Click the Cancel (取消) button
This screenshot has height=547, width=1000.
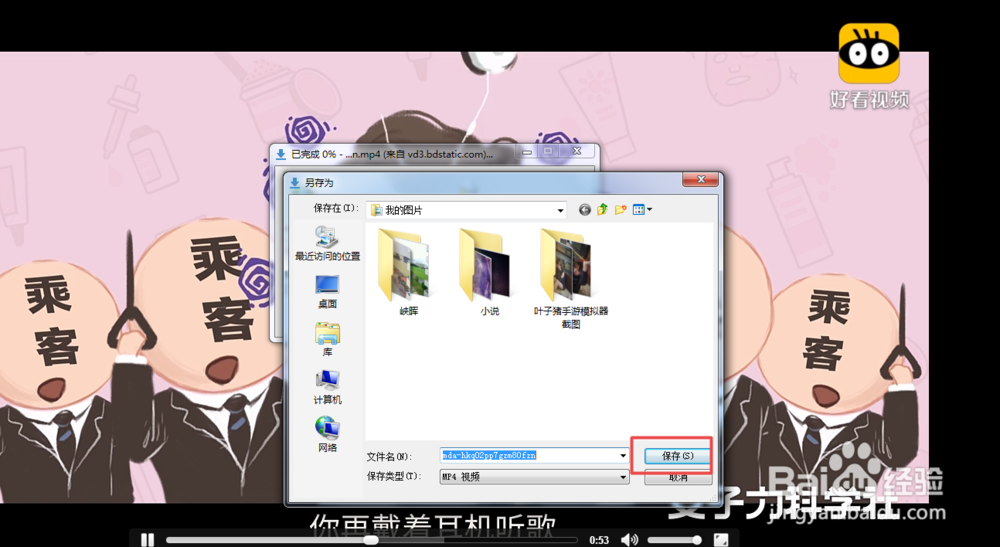677,477
